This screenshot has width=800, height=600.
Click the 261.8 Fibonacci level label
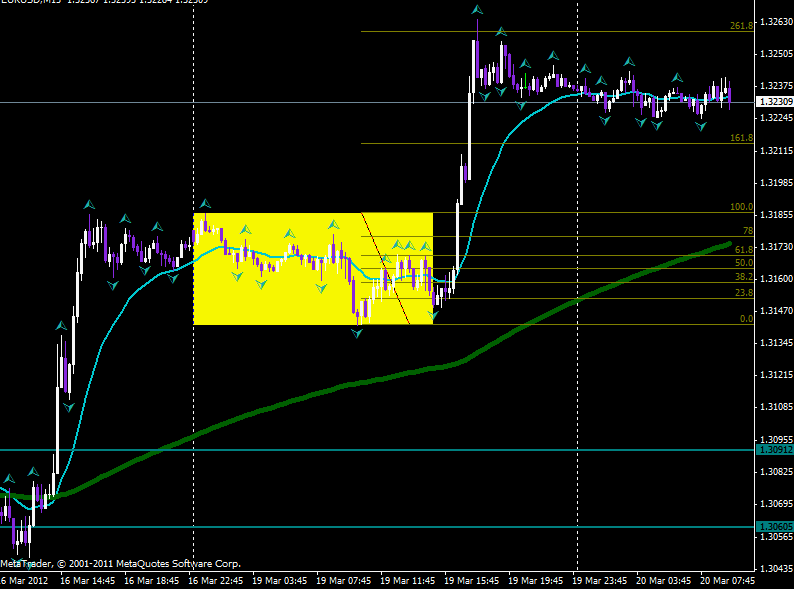pos(741,26)
